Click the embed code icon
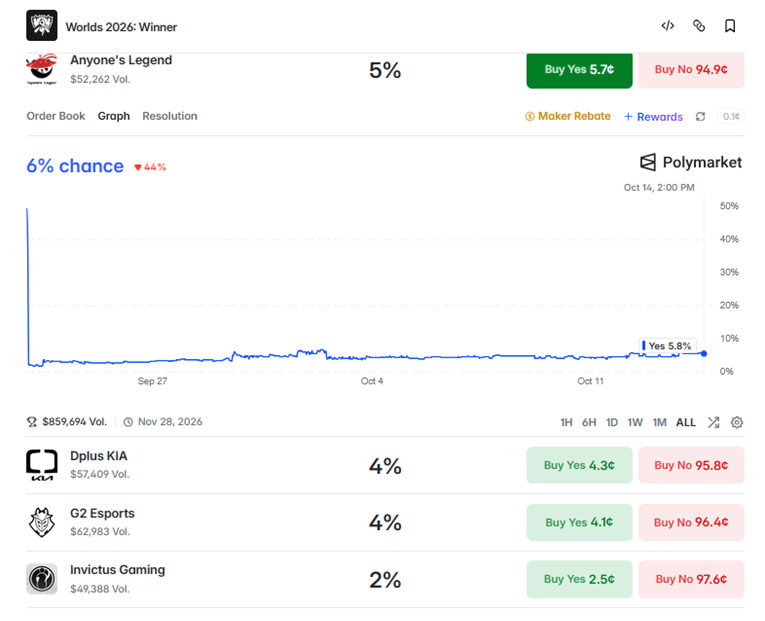The height and width of the screenshot is (621, 765). (667, 26)
